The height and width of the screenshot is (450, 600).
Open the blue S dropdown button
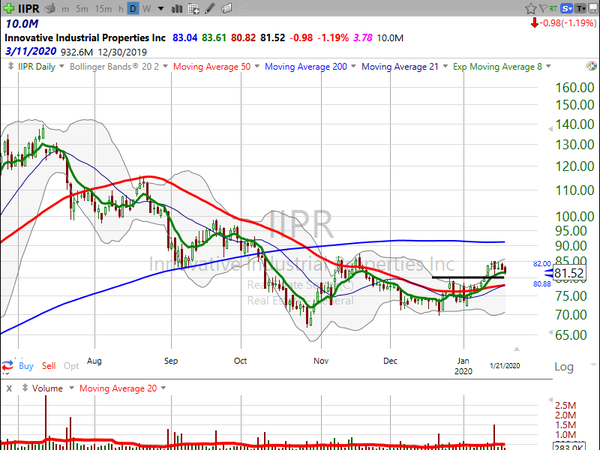click(x=566, y=8)
